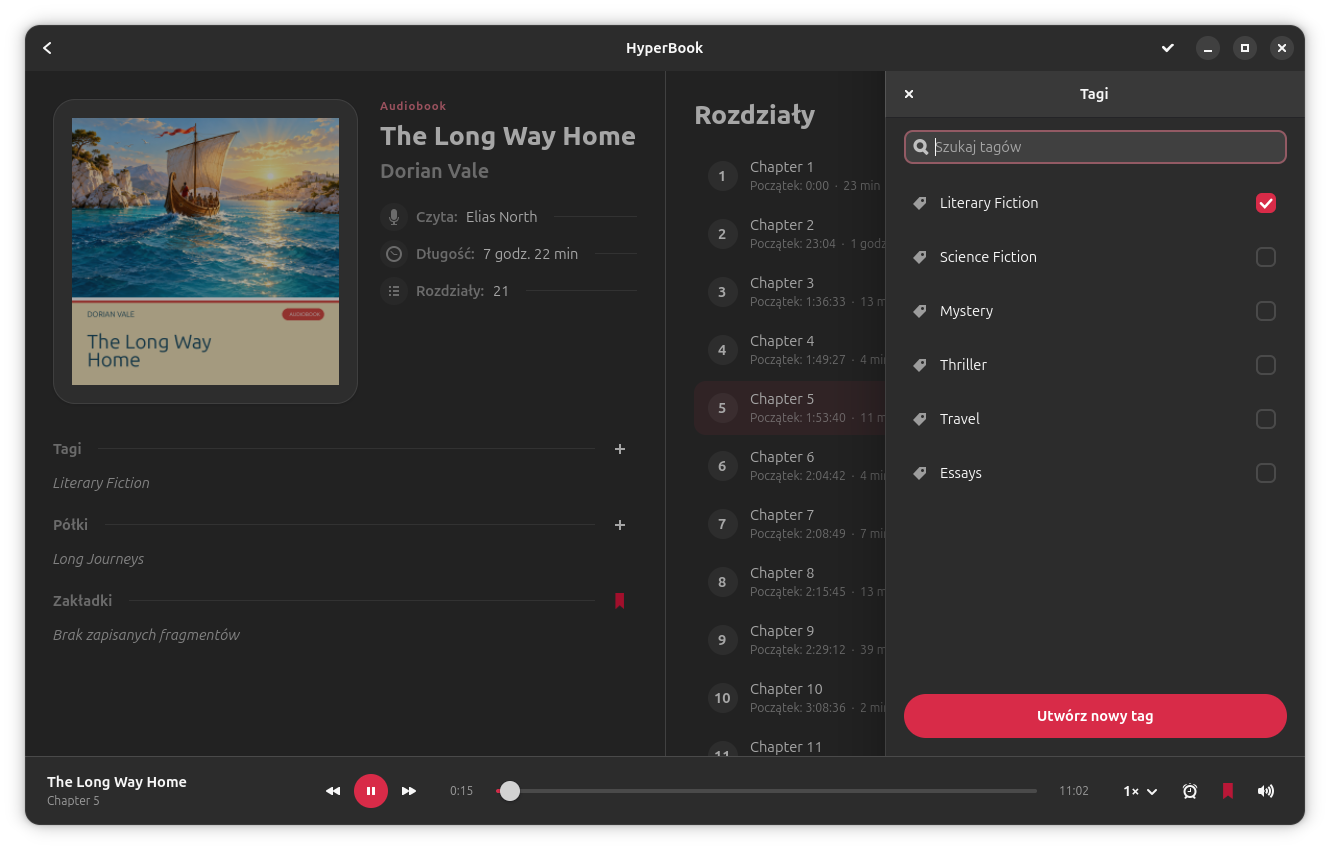Click the Literary Fiction tag under Tagi heading
1330x850 pixels.
click(101, 483)
